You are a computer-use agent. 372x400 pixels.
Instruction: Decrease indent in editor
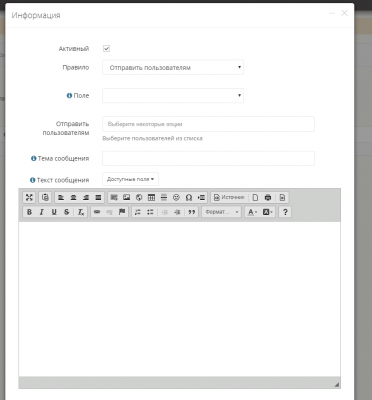[165, 212]
